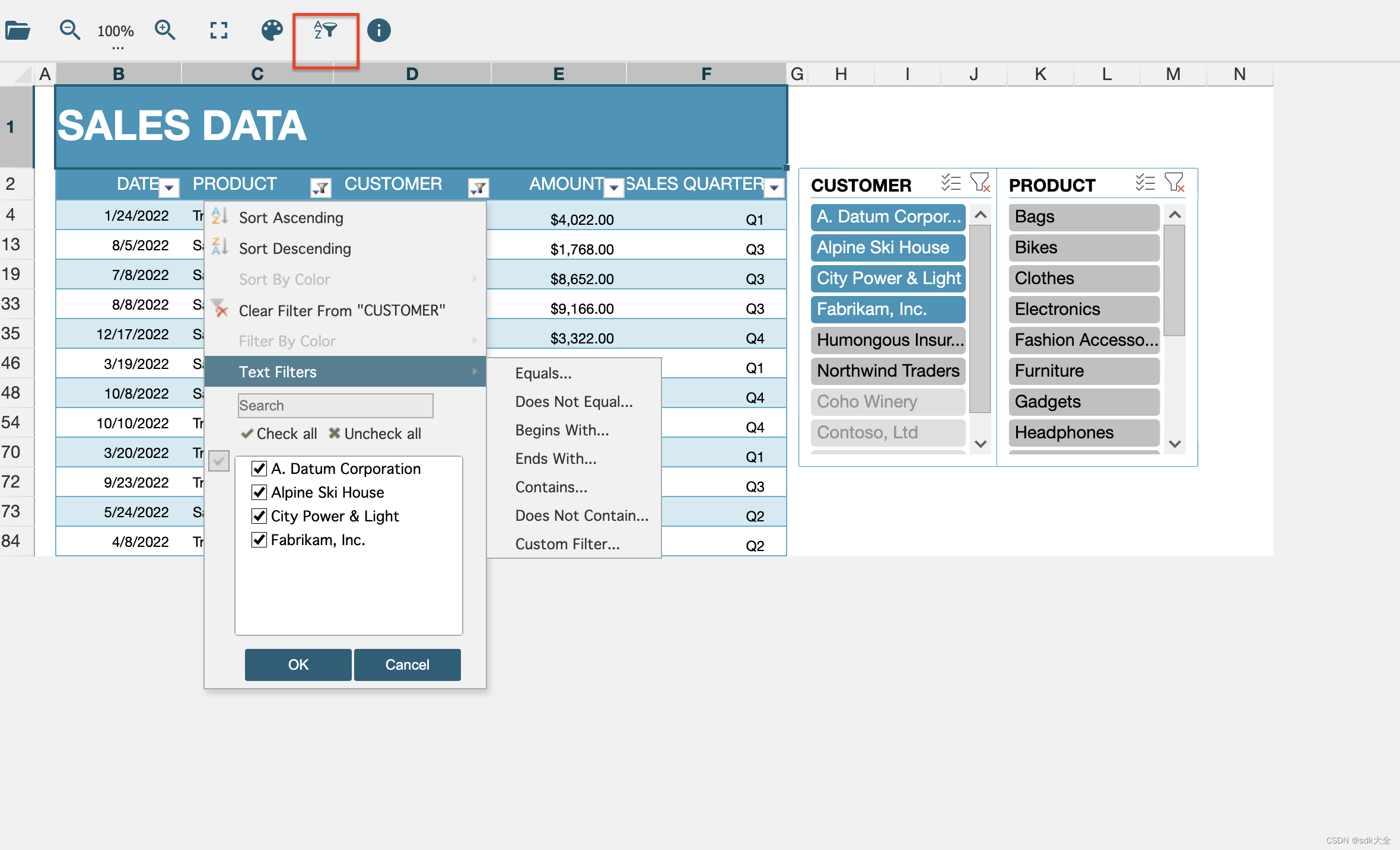1400x850 pixels.
Task: Click Uncheck all in the filter list
Action: pos(375,434)
